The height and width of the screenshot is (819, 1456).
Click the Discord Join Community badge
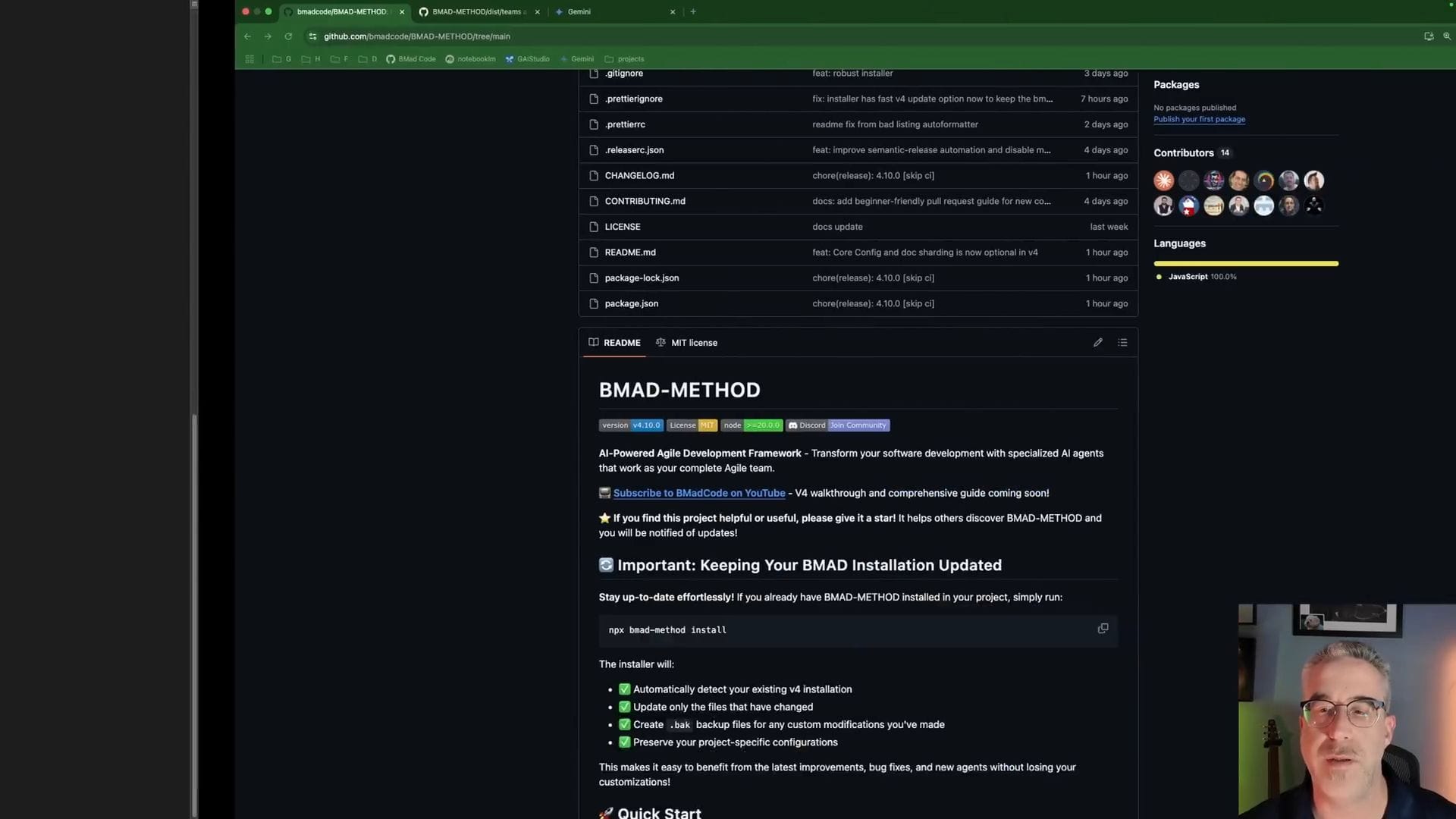[838, 425]
